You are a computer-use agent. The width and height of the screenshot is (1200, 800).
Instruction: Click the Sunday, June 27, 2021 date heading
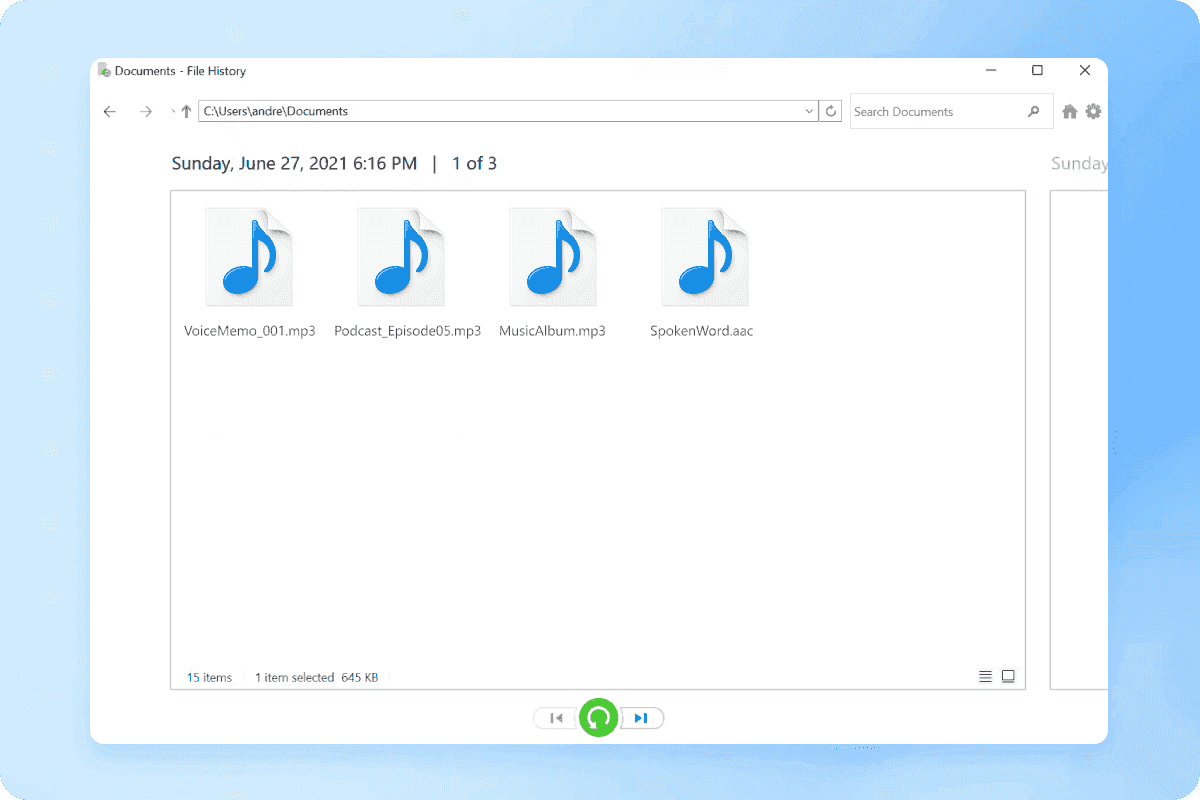click(294, 164)
